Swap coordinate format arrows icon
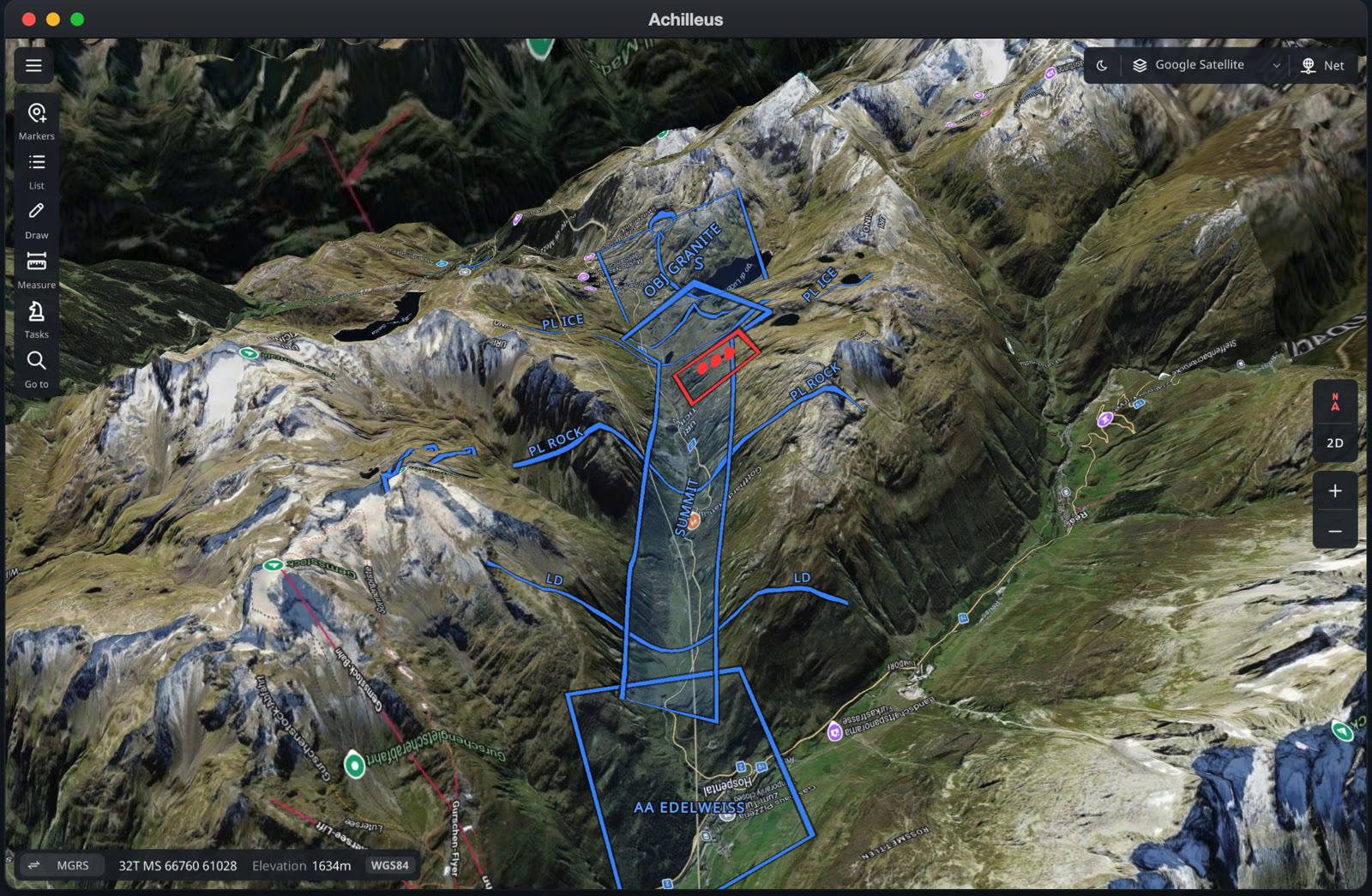1372x896 pixels. click(x=33, y=865)
